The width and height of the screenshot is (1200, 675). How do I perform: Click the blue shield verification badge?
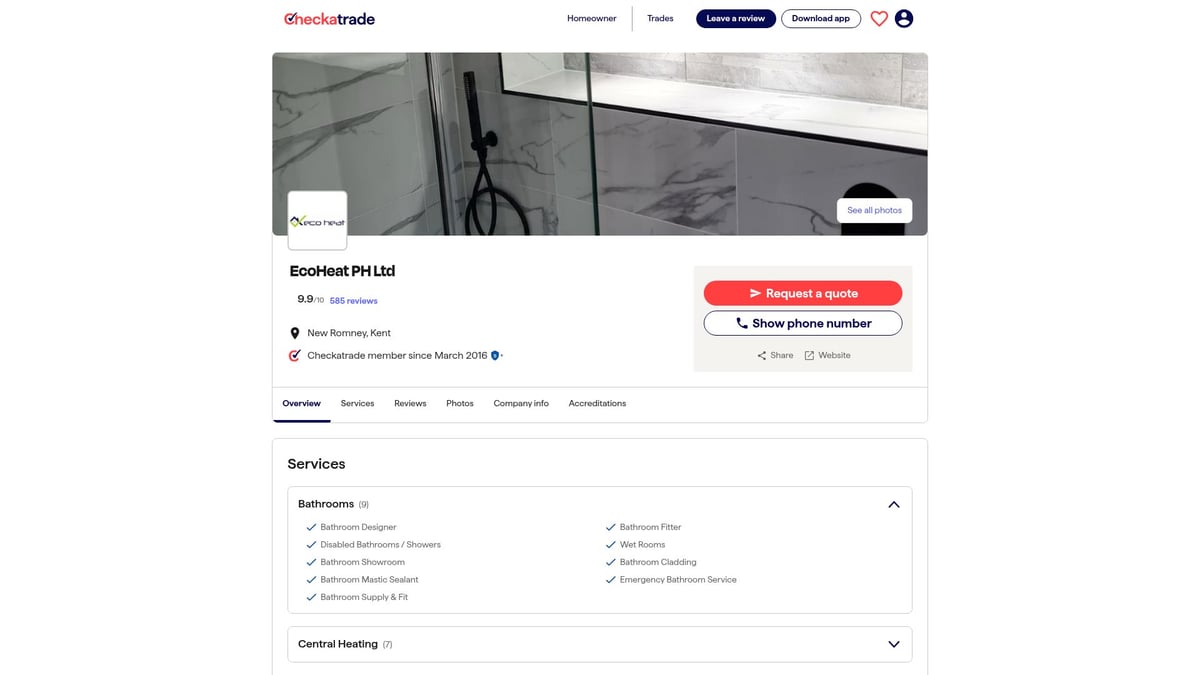click(495, 355)
